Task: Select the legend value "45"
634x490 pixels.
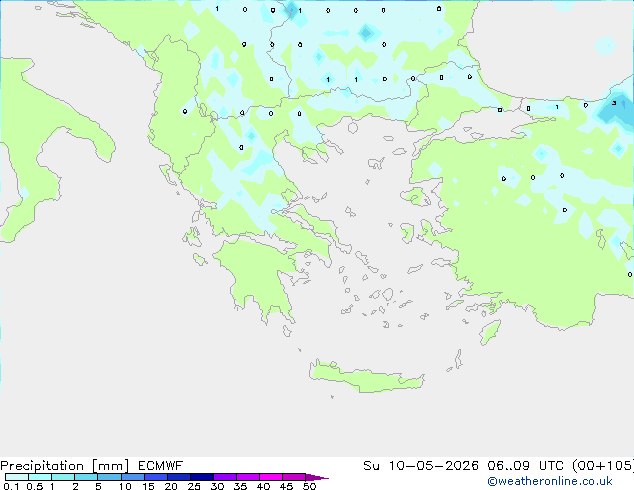Action: coord(286,486)
